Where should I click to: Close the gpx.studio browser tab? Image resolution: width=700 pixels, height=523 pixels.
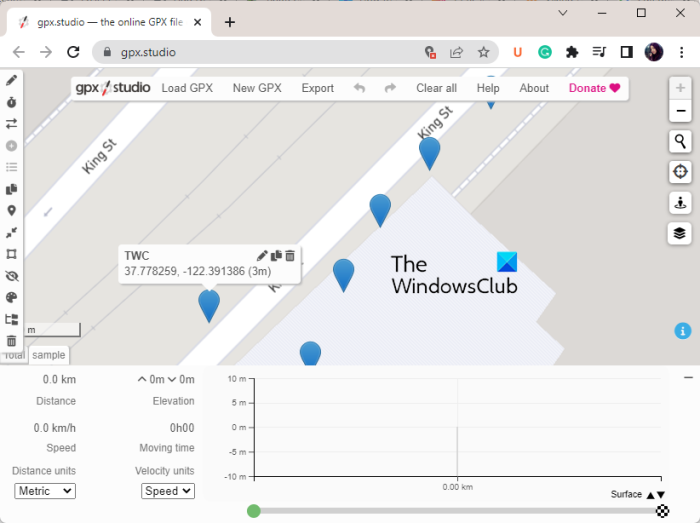point(197,22)
